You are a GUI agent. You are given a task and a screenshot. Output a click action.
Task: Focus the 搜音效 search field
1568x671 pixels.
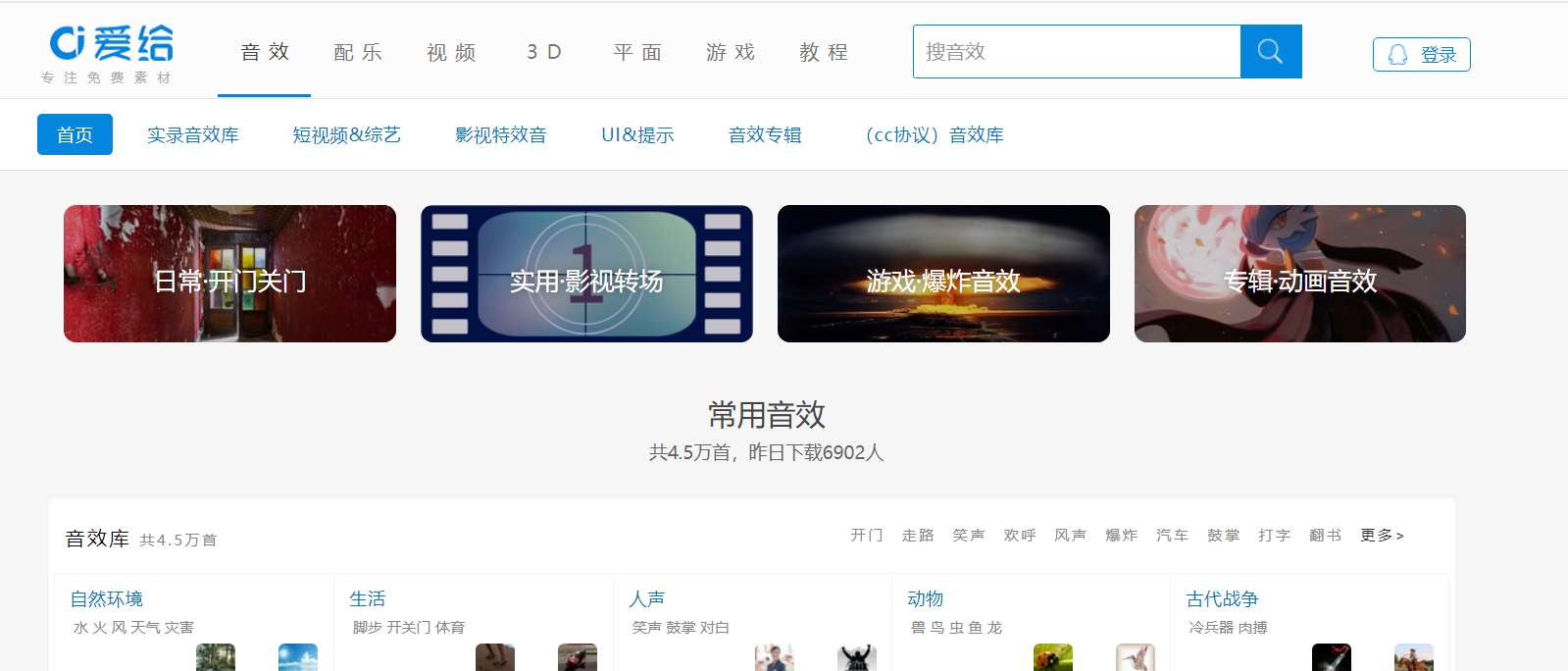(1077, 52)
